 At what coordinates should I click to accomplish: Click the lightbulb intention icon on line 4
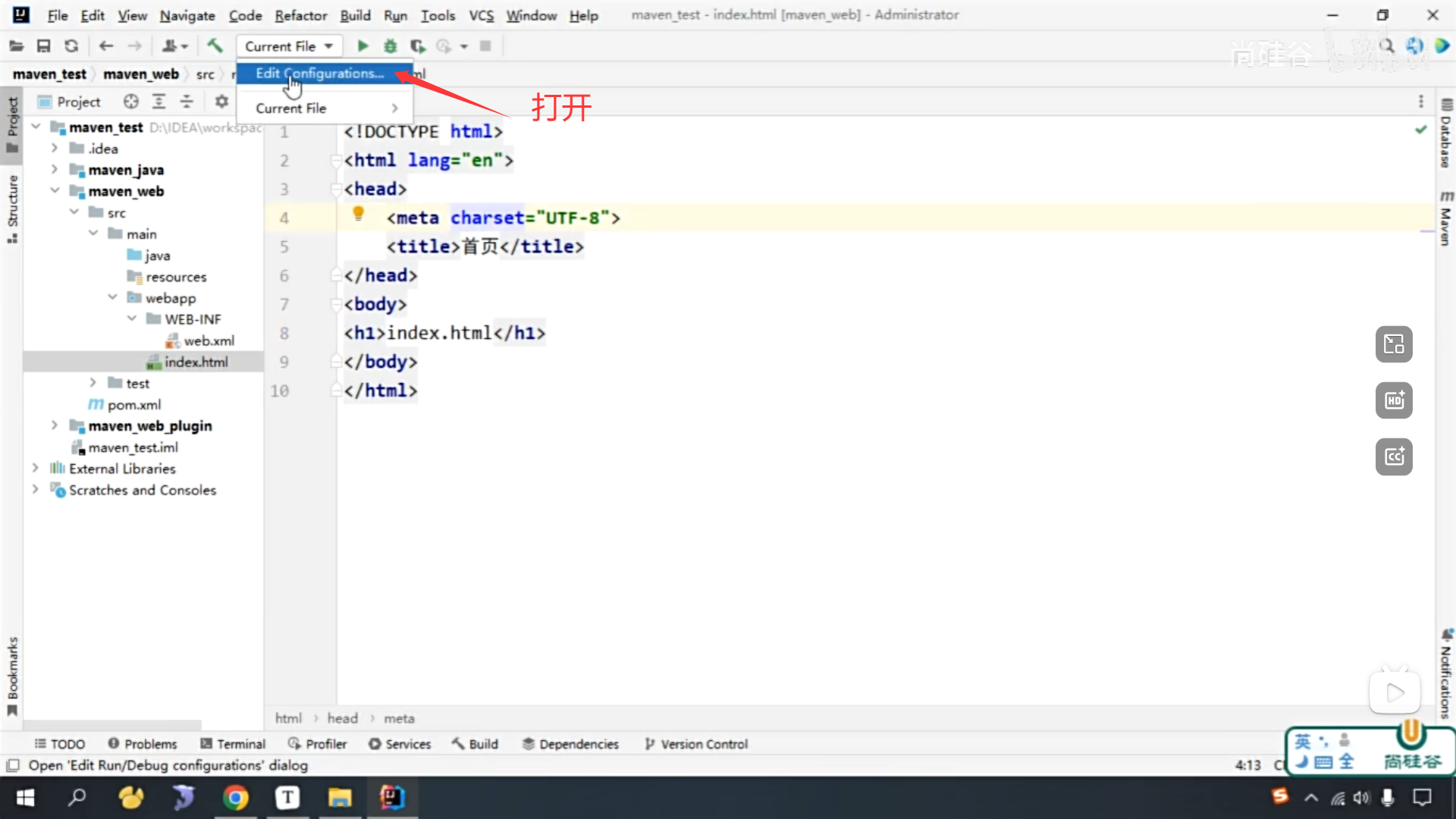(359, 214)
